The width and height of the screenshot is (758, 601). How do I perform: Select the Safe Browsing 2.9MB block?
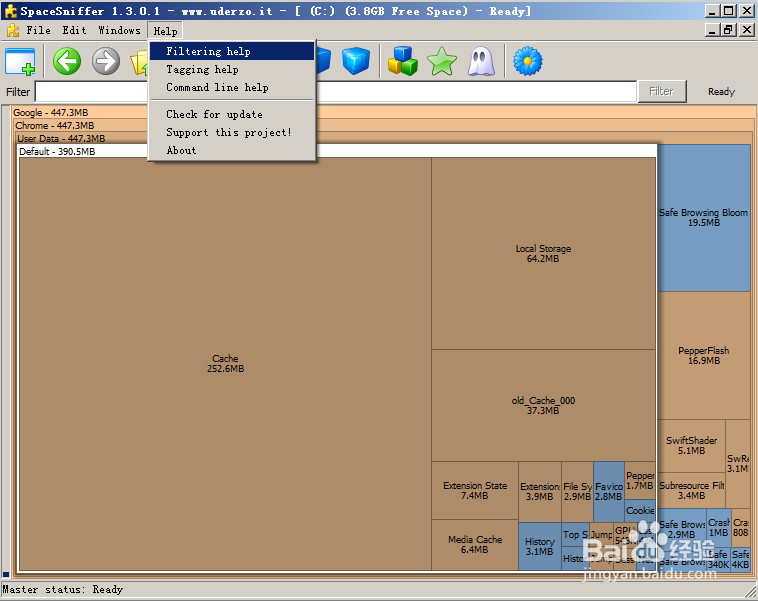tap(682, 529)
